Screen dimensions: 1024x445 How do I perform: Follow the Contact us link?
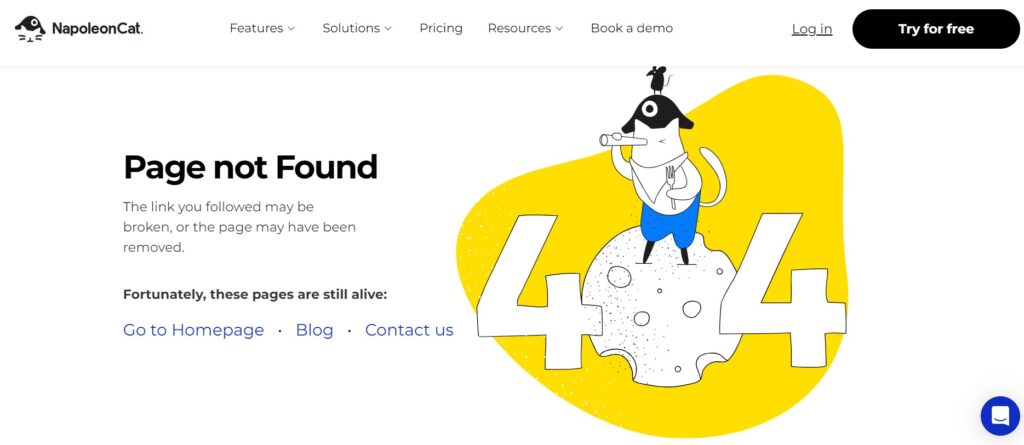click(x=409, y=330)
